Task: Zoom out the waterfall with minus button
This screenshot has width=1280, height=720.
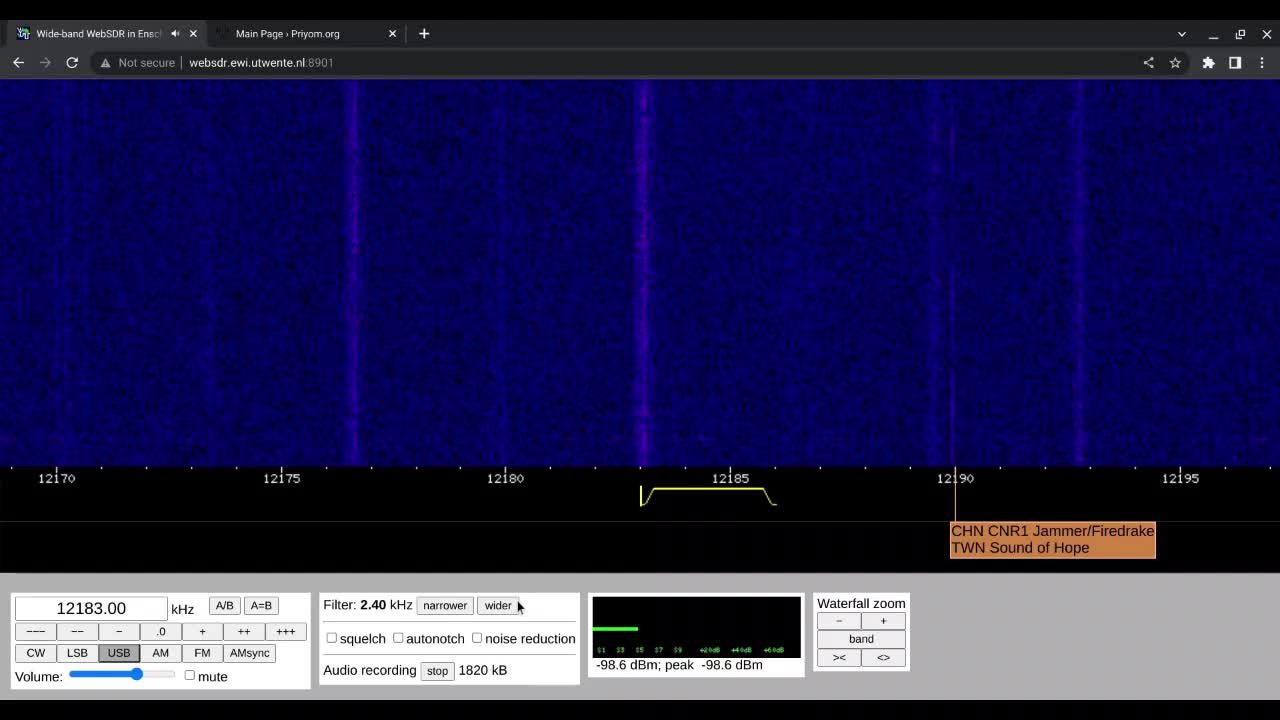Action: click(839, 621)
